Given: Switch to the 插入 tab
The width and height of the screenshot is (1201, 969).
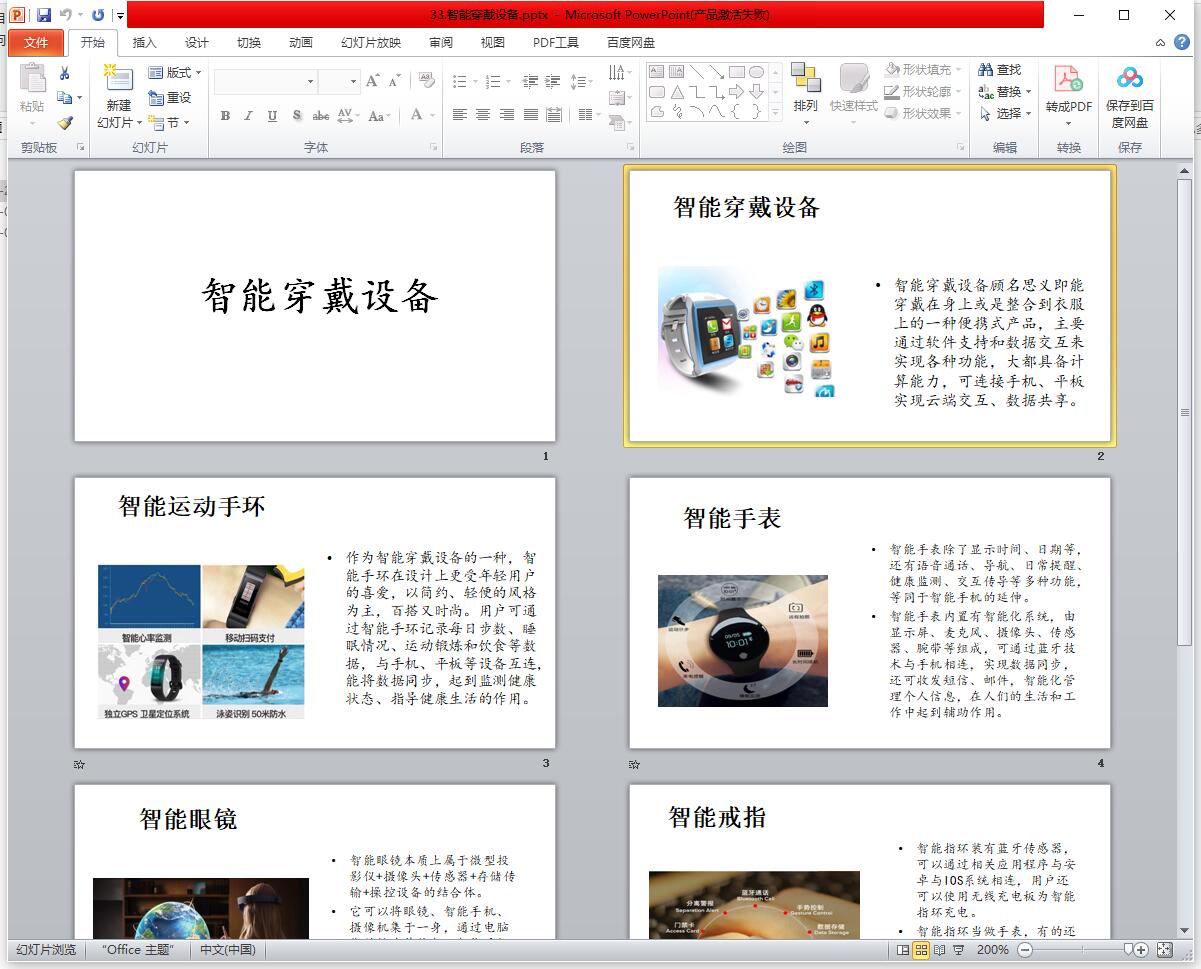Looking at the screenshot, I should [145, 43].
